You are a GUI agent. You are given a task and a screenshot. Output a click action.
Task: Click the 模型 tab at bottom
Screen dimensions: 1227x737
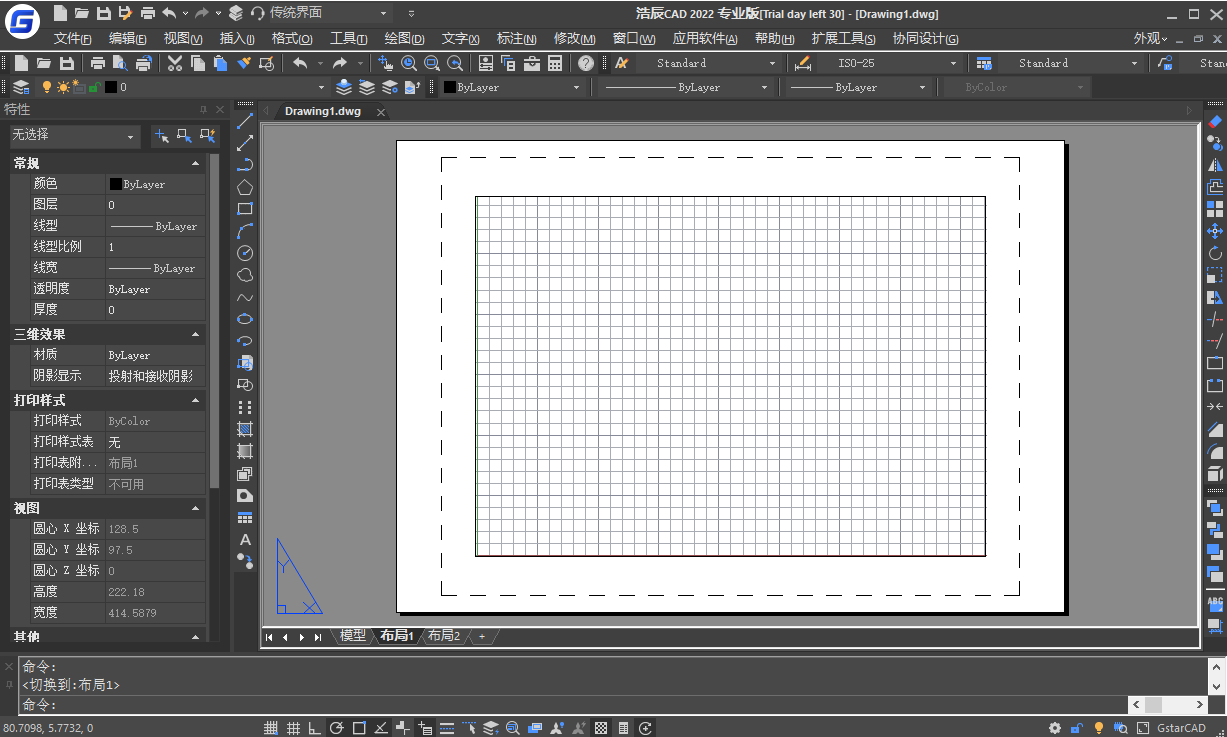(352, 635)
